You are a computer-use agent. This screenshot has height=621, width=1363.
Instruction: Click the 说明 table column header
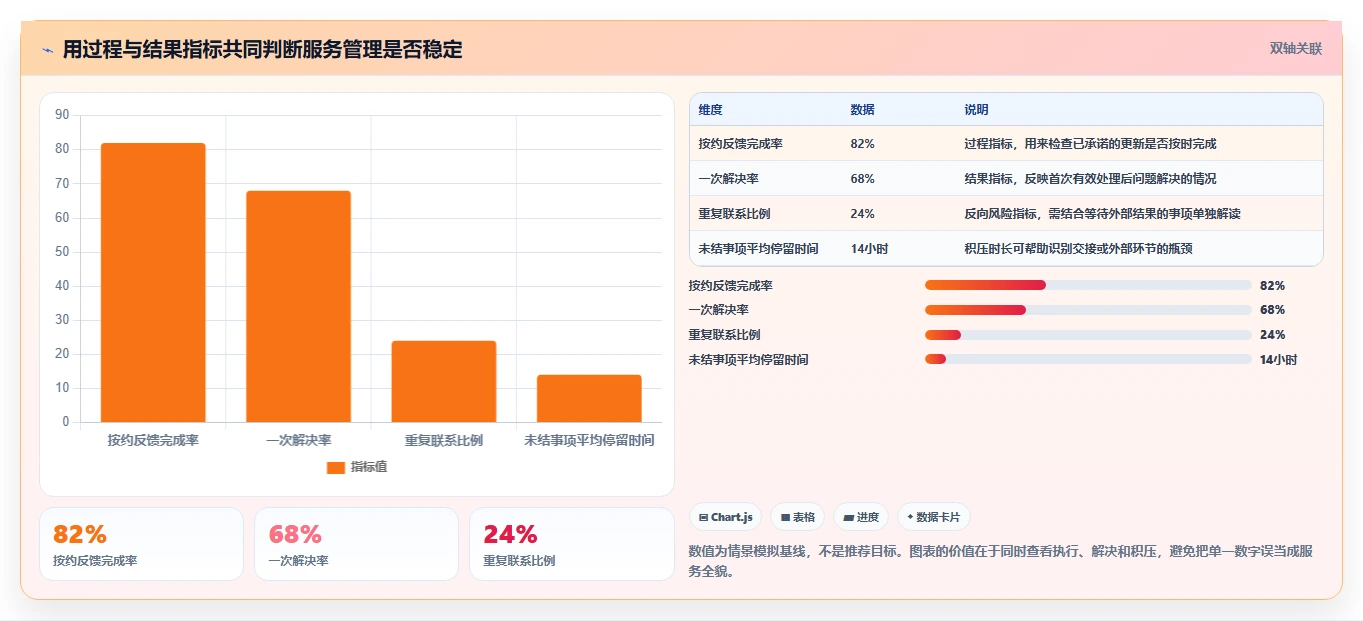click(x=976, y=110)
